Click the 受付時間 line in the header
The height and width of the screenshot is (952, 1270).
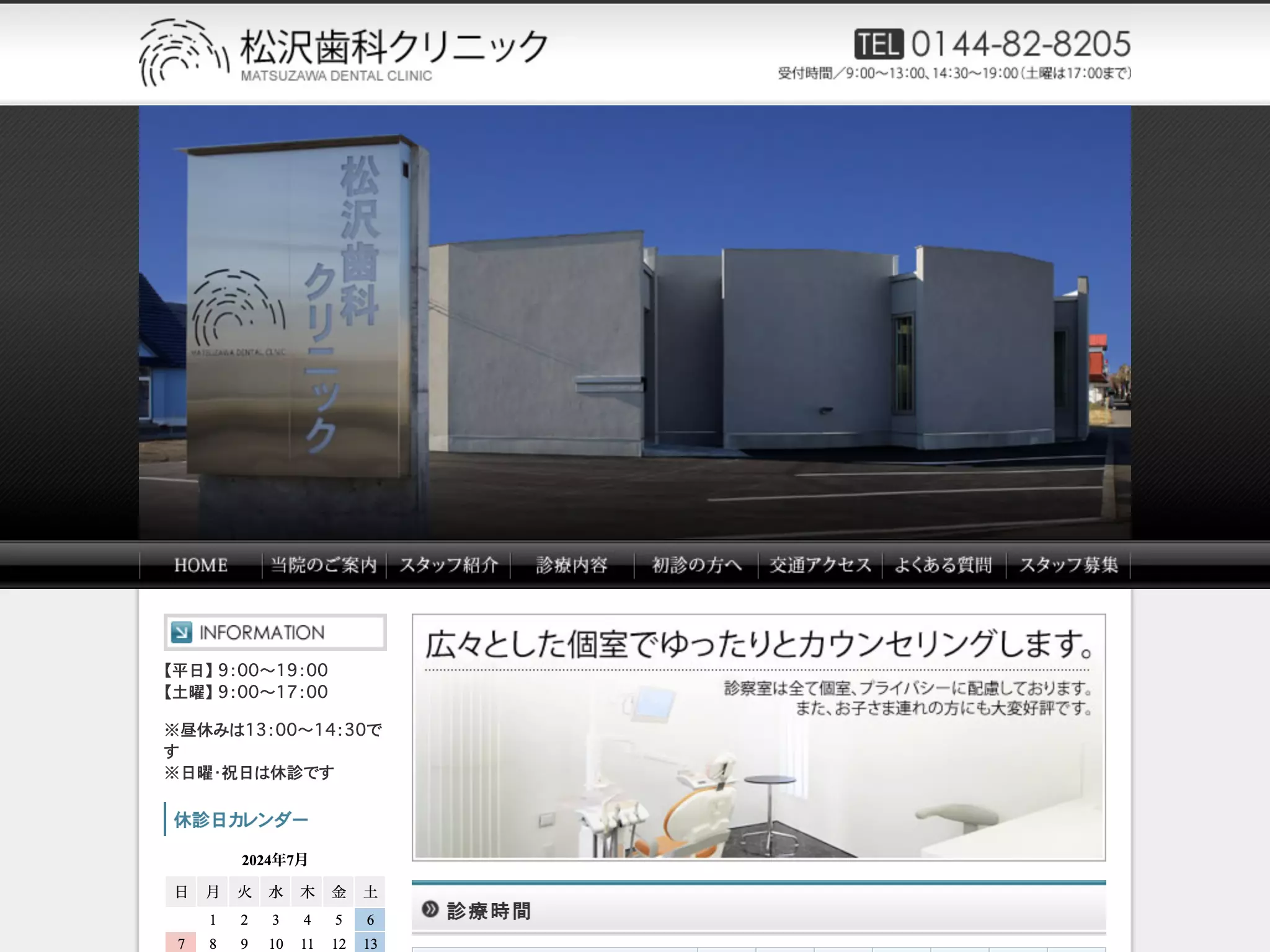[954, 73]
